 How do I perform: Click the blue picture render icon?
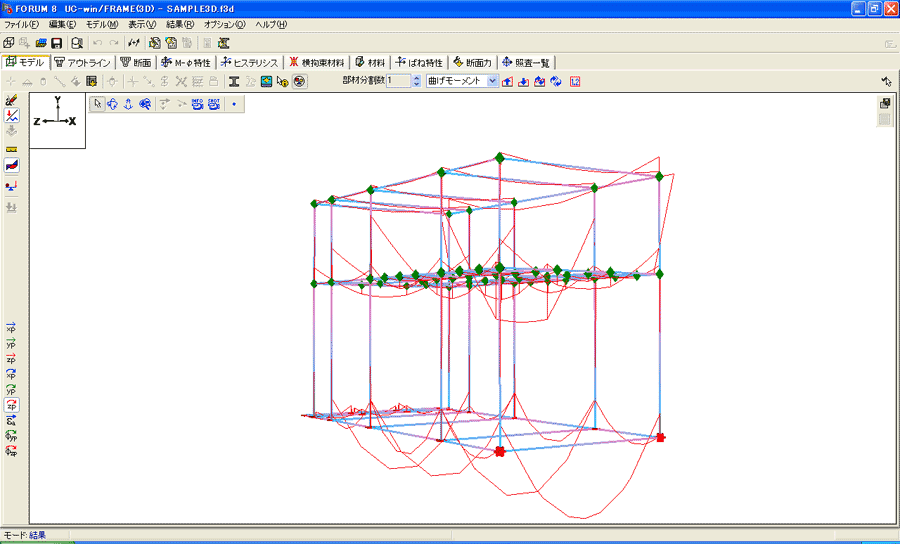(266, 81)
